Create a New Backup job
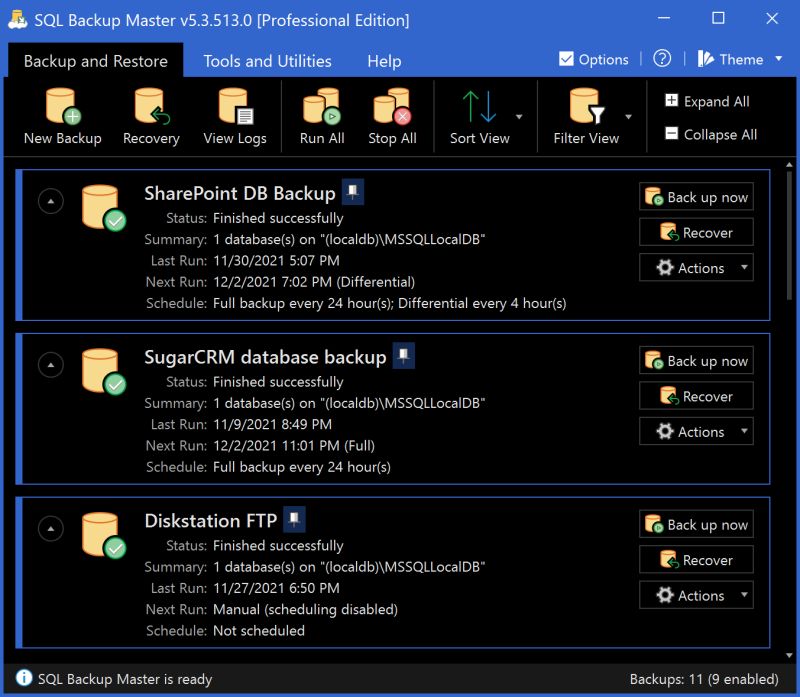Image resolution: width=800 pixels, height=697 pixels. pos(62,115)
